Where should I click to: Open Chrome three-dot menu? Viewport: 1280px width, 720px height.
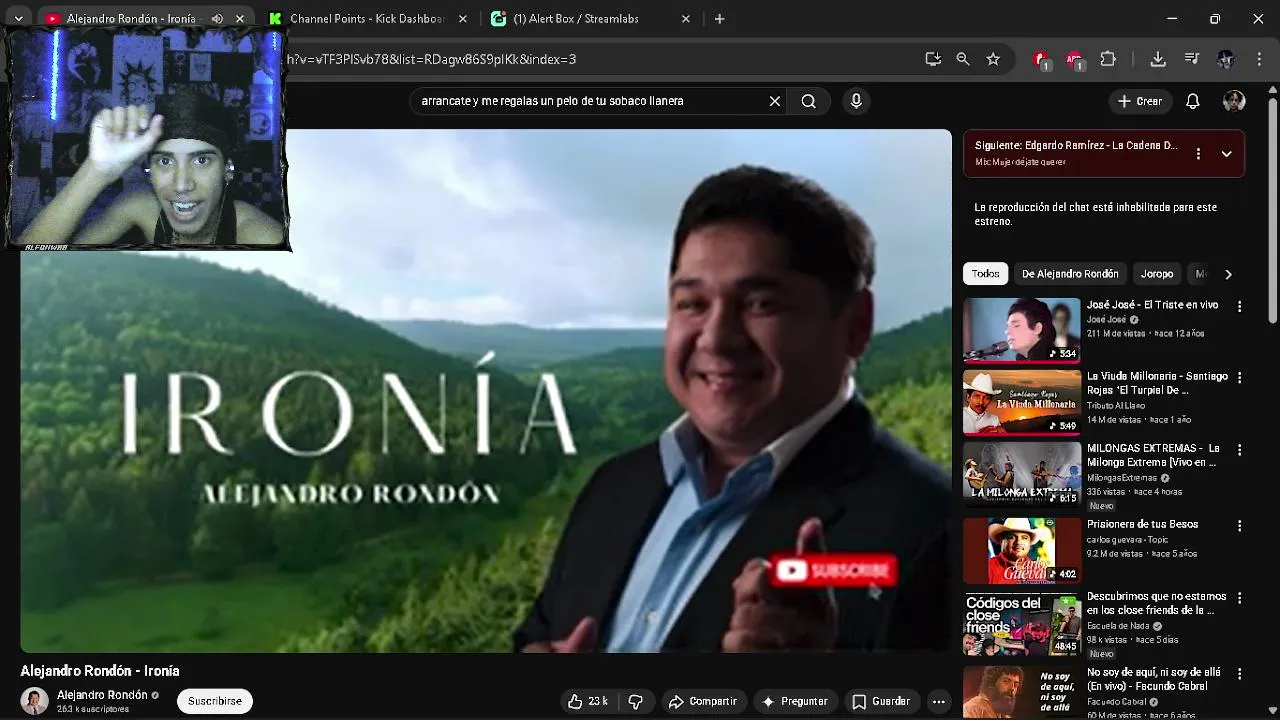(1259, 59)
